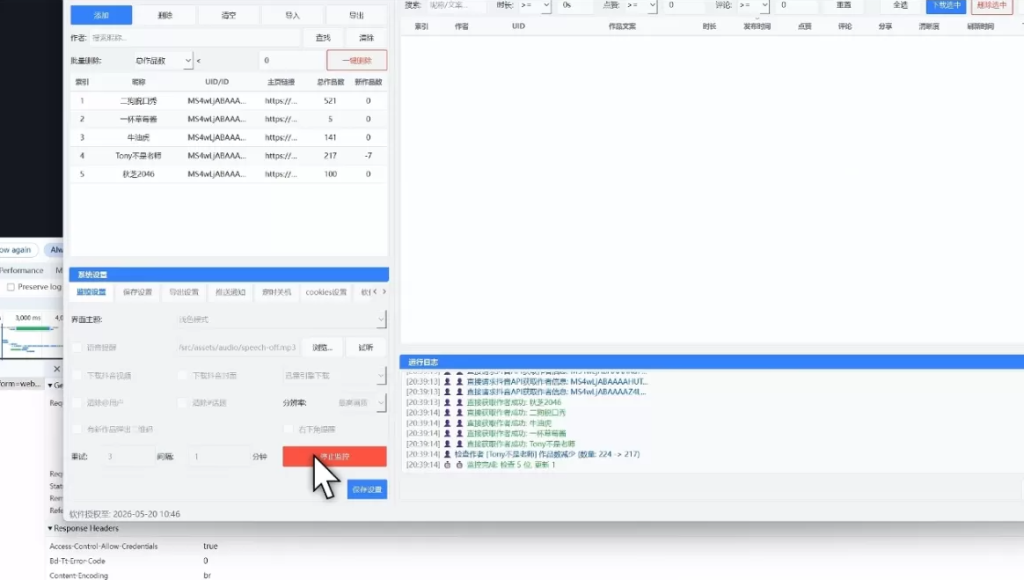Click the red 停止监控 button
Viewport: 1024px width, 580px height.
pos(334,457)
